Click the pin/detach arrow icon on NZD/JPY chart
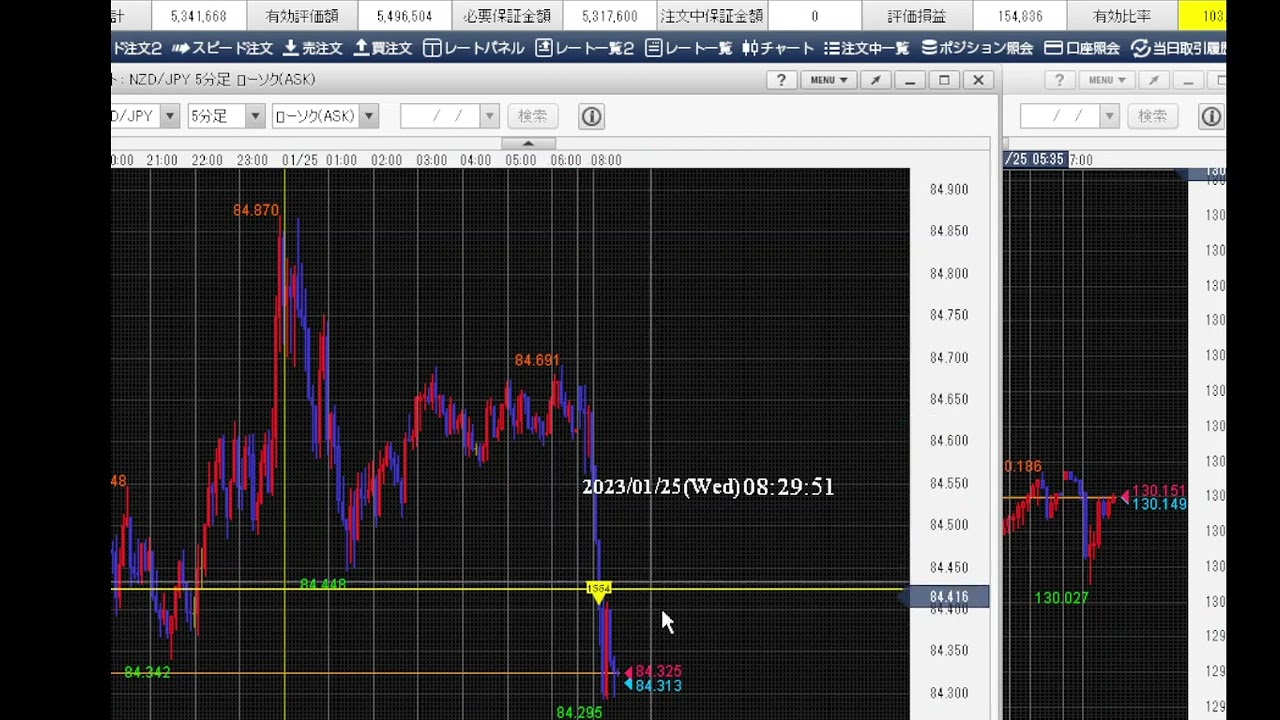This screenshot has height=720, width=1280. pyautogui.click(x=876, y=80)
